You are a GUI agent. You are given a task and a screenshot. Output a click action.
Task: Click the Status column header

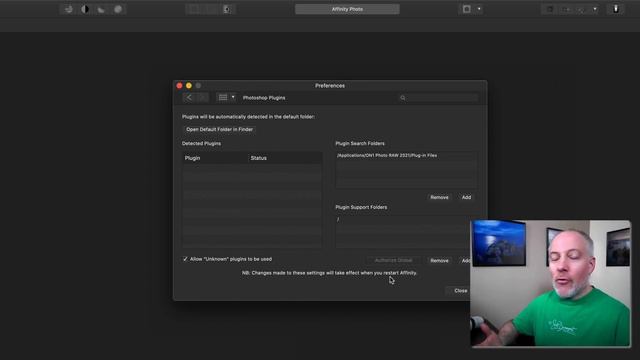285,158
